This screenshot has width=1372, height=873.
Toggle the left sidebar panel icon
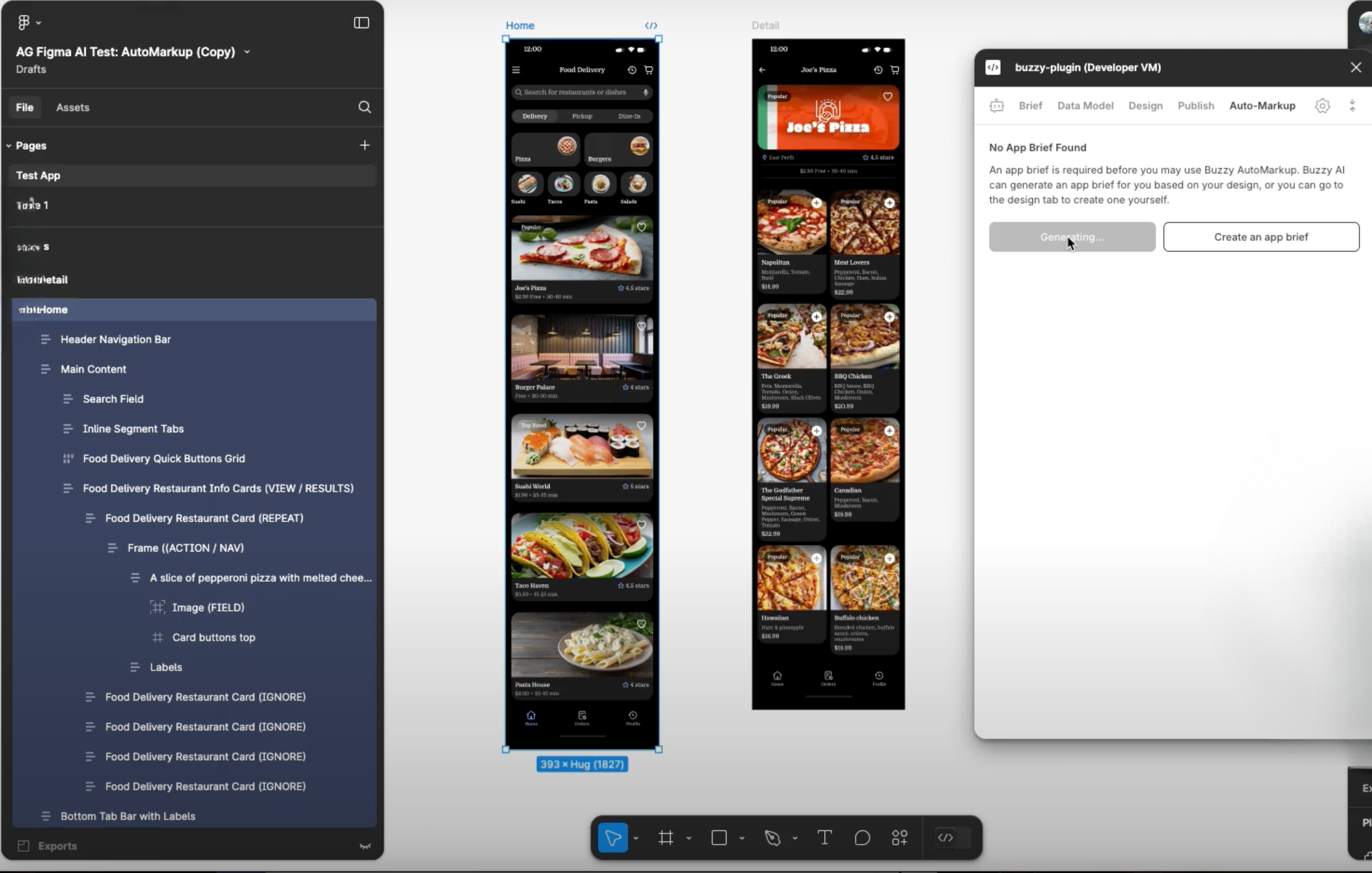coord(361,23)
